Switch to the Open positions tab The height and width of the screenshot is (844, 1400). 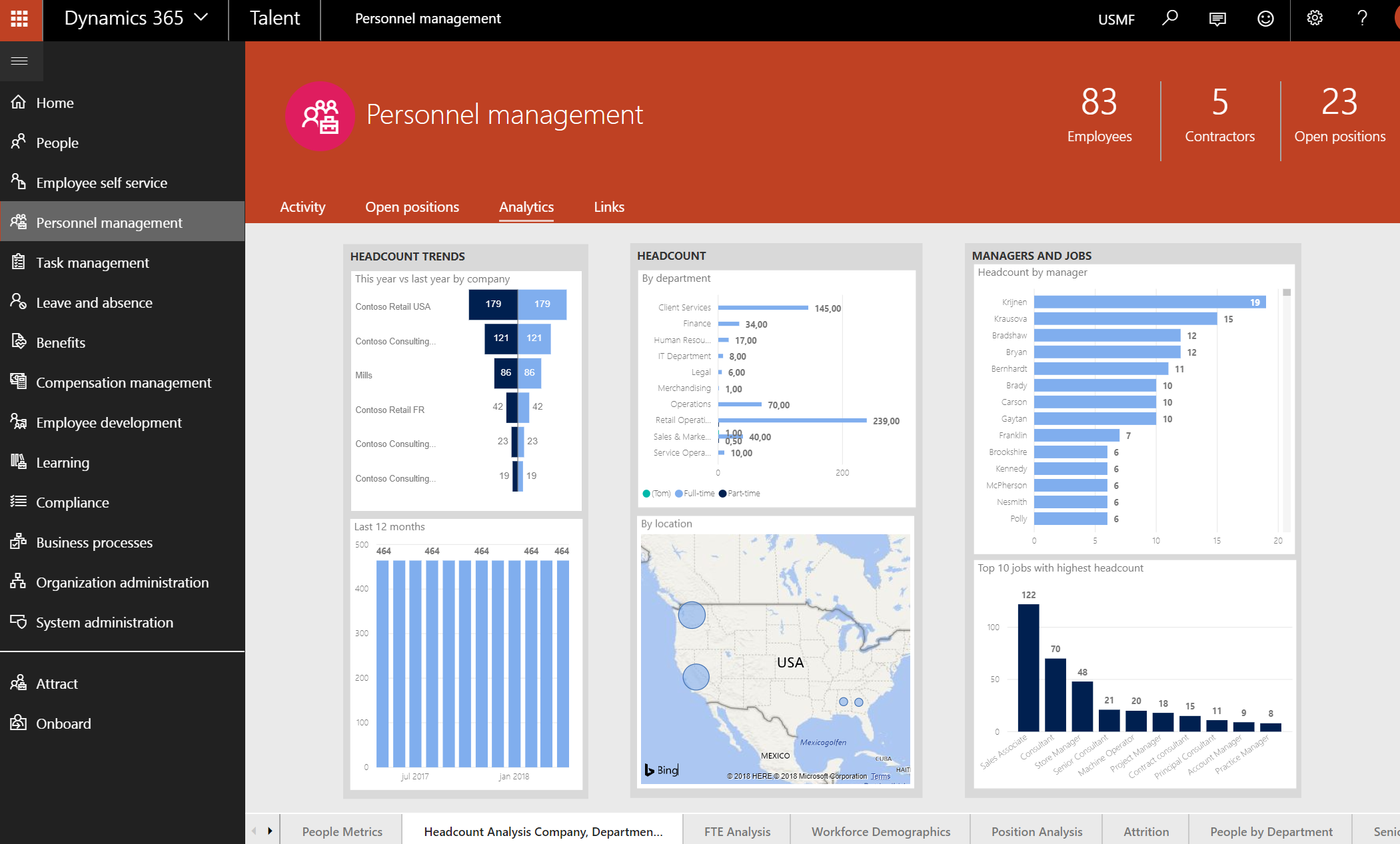pyautogui.click(x=412, y=207)
